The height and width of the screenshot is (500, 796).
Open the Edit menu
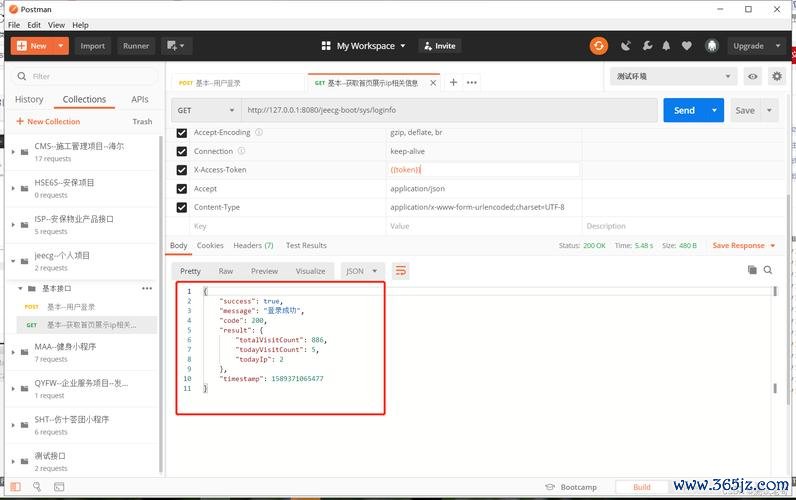pos(34,25)
